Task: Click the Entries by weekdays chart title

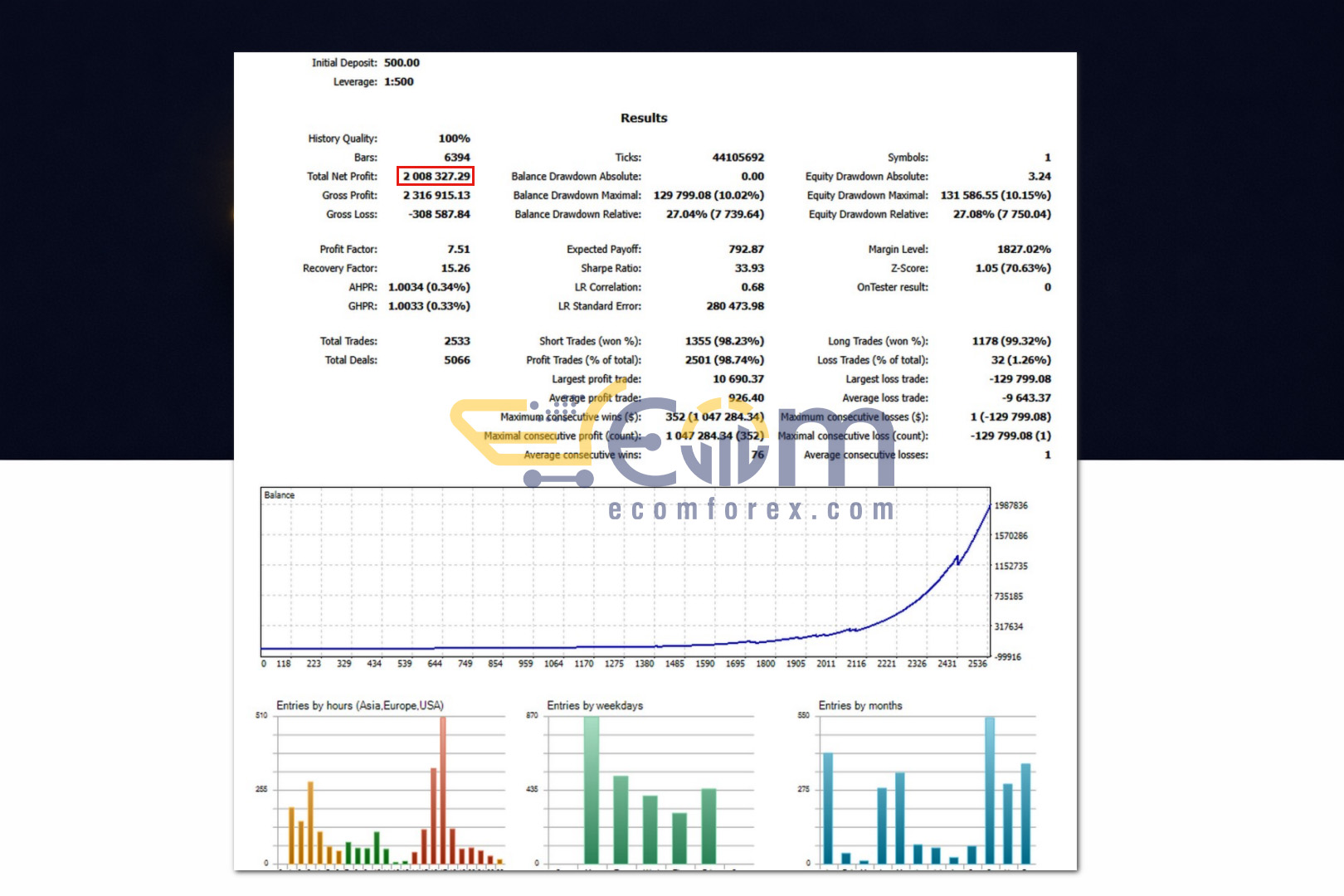Action: point(595,706)
